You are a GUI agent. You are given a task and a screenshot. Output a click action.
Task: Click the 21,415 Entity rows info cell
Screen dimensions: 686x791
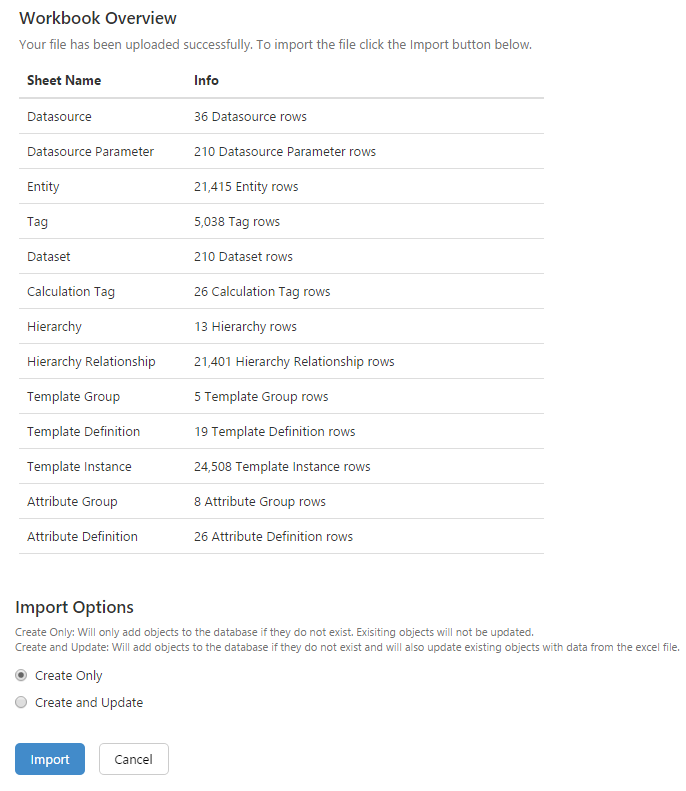click(x=246, y=187)
